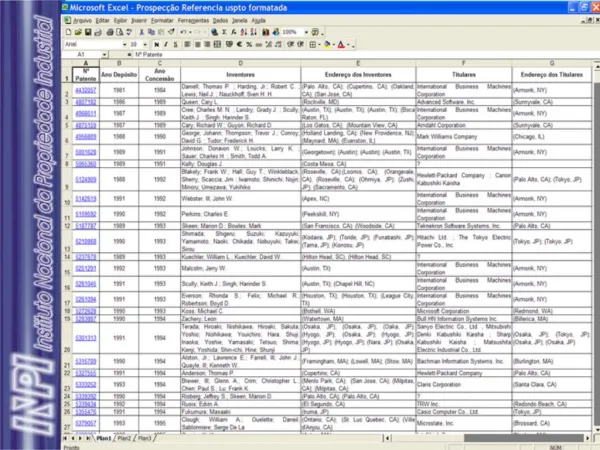
Task: Switch to the Plan3 sheet tab
Action: [144, 438]
